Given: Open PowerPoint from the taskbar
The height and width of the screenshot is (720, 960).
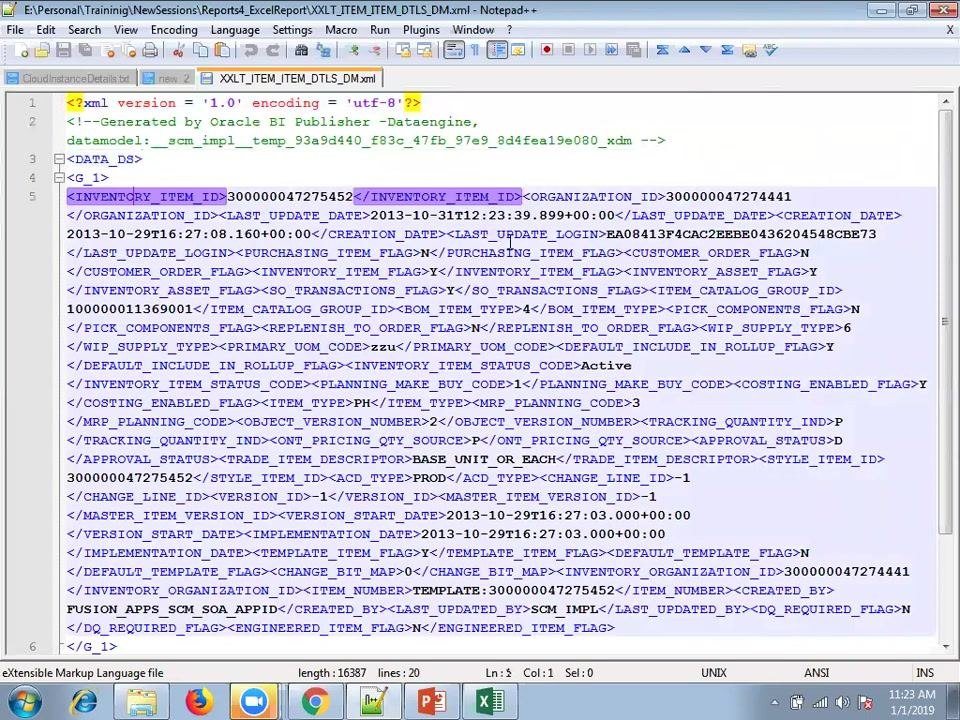Looking at the screenshot, I should pyautogui.click(x=432, y=702).
